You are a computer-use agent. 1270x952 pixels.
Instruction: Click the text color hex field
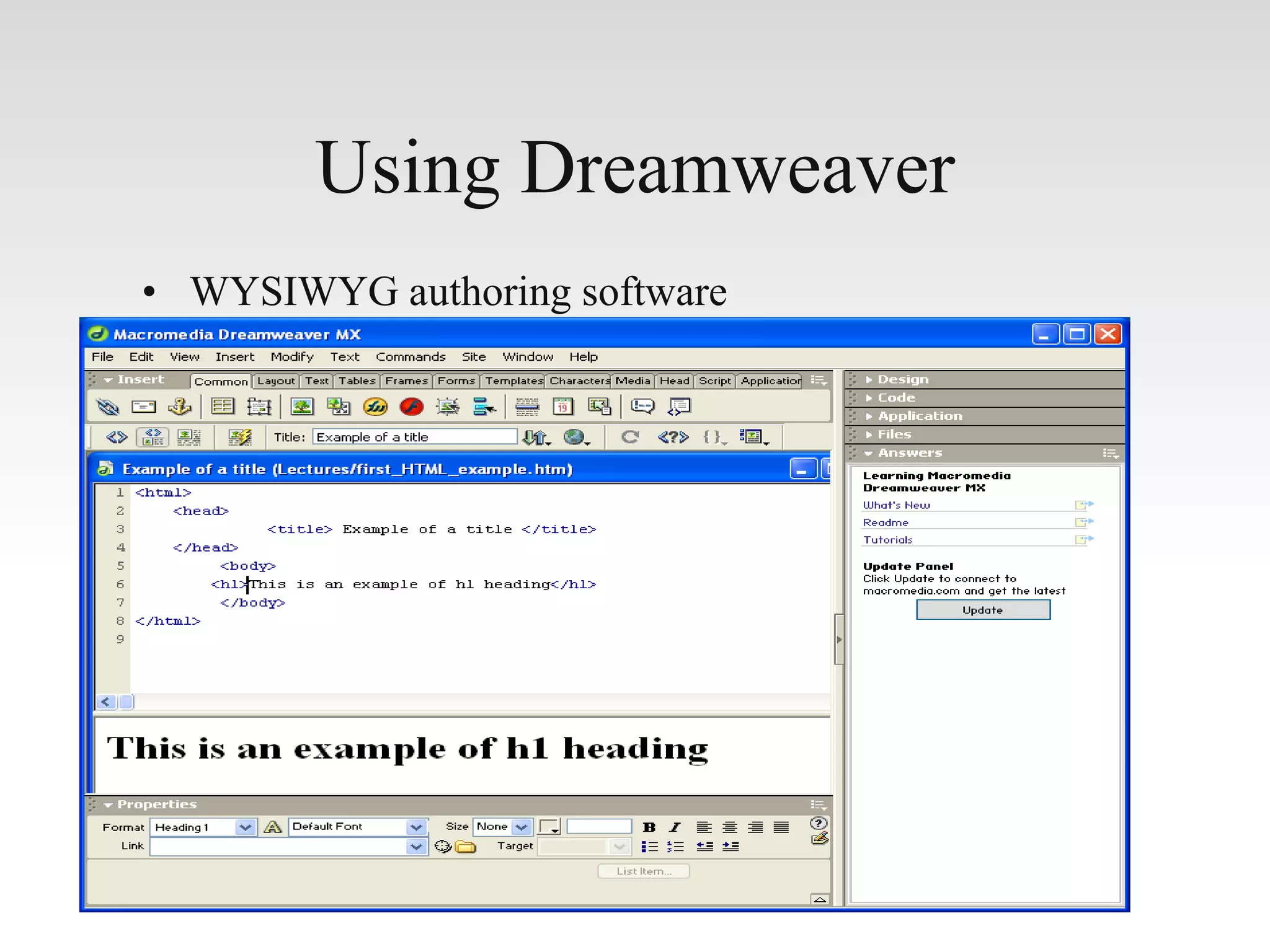(x=599, y=827)
